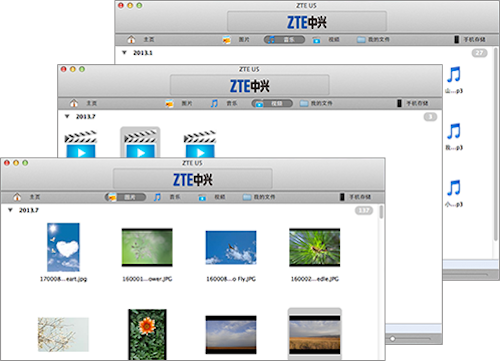Select the leftmost video clip icon
This screenshot has width=500, height=361.
[x=81, y=144]
